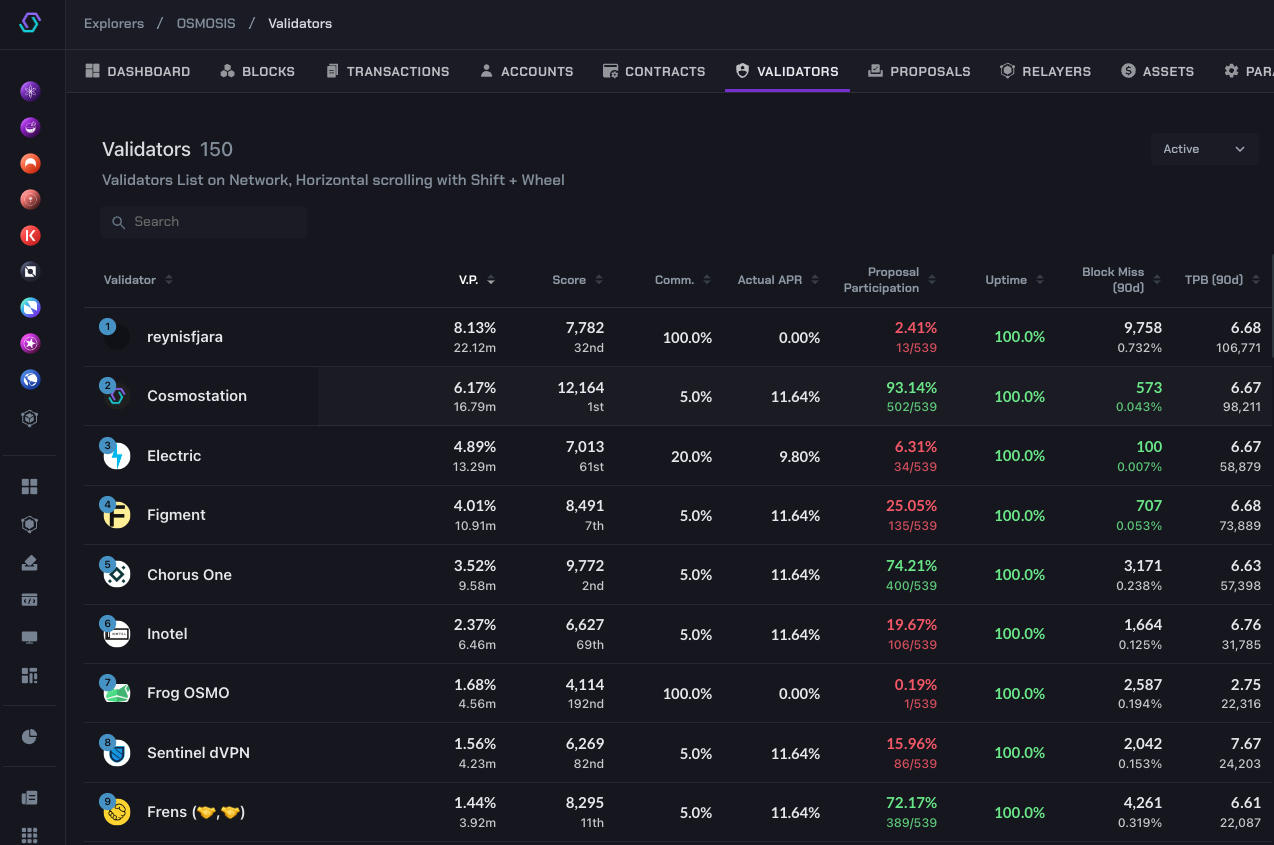Sort by Uptime column arrows
The image size is (1274, 845).
[1040, 280]
